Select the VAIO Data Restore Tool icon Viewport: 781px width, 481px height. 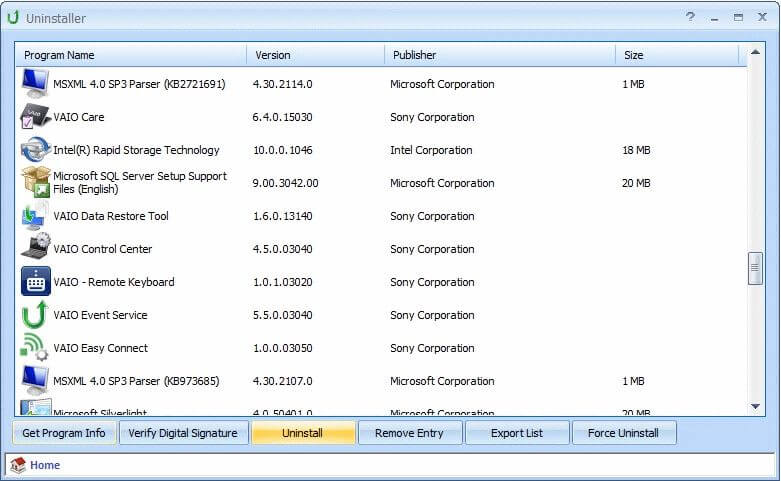[x=35, y=216]
